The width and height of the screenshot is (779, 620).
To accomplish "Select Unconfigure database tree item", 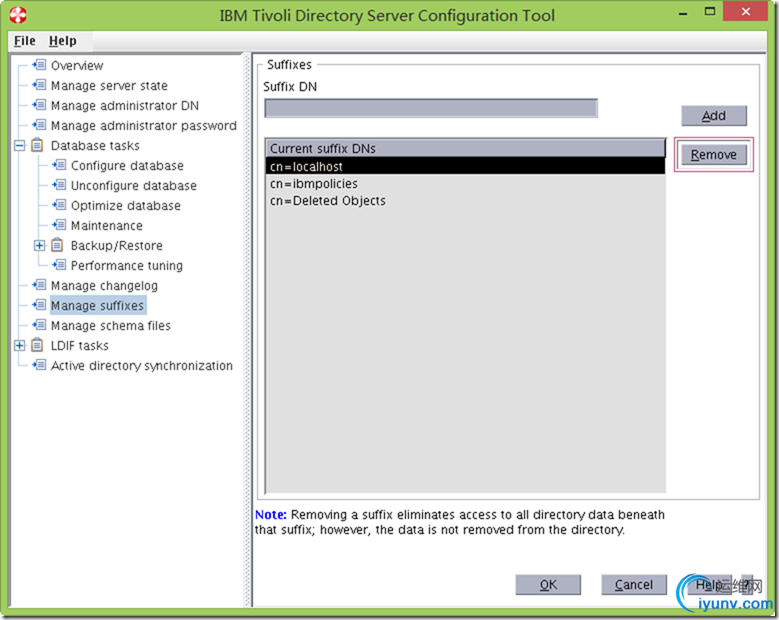I will click(x=134, y=185).
